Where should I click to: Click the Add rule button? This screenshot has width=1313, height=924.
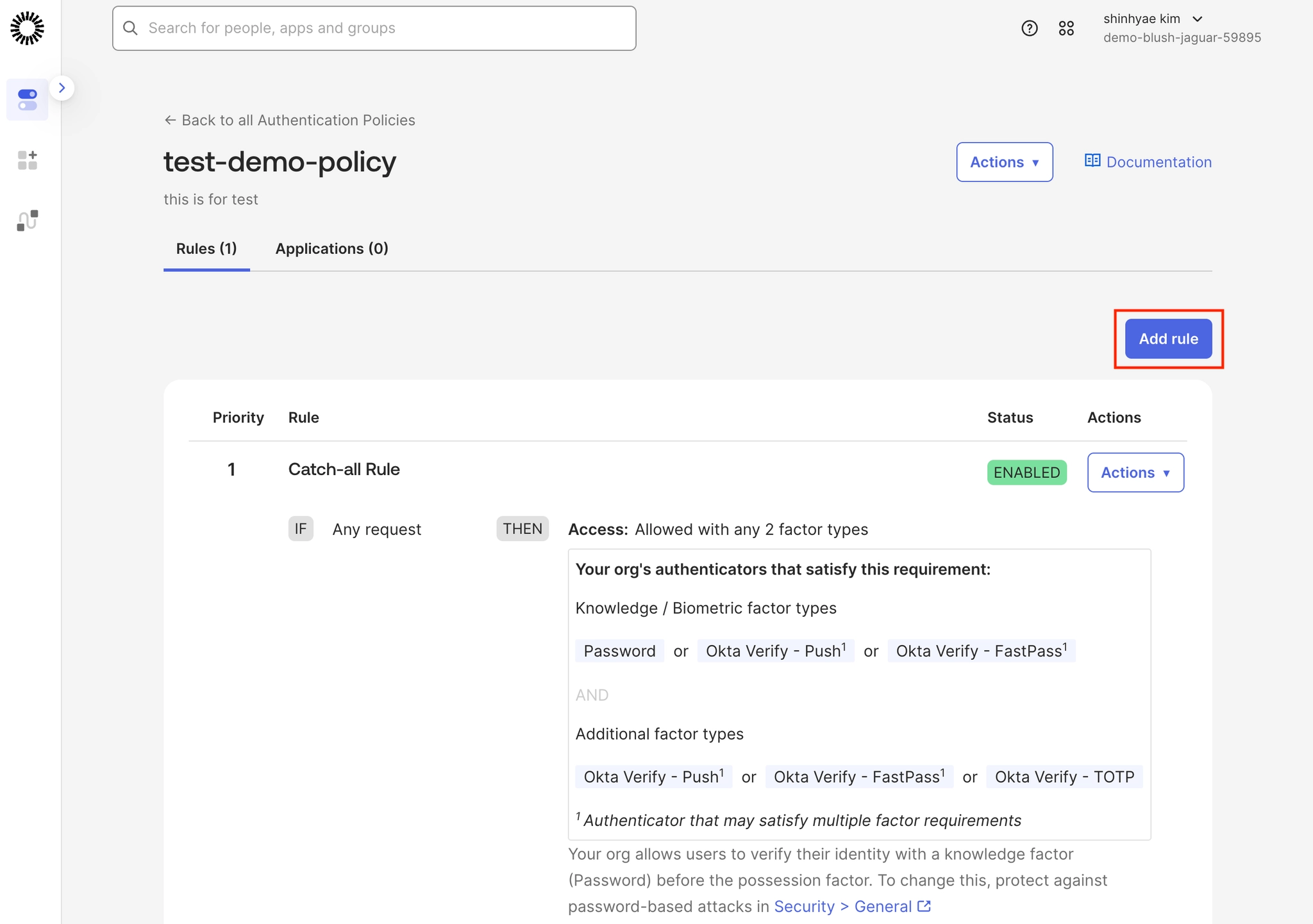[x=1167, y=339]
